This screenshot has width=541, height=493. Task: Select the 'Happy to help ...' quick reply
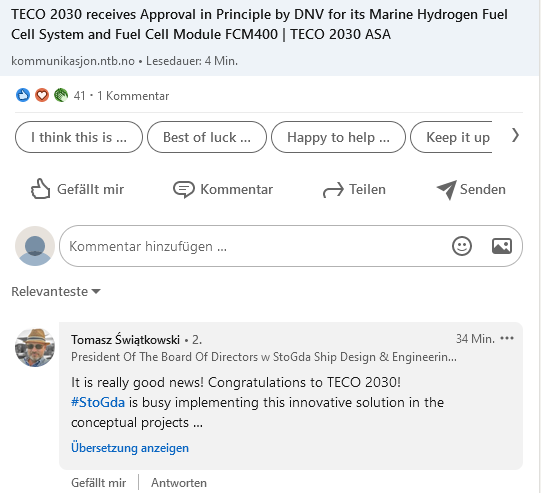click(x=338, y=137)
